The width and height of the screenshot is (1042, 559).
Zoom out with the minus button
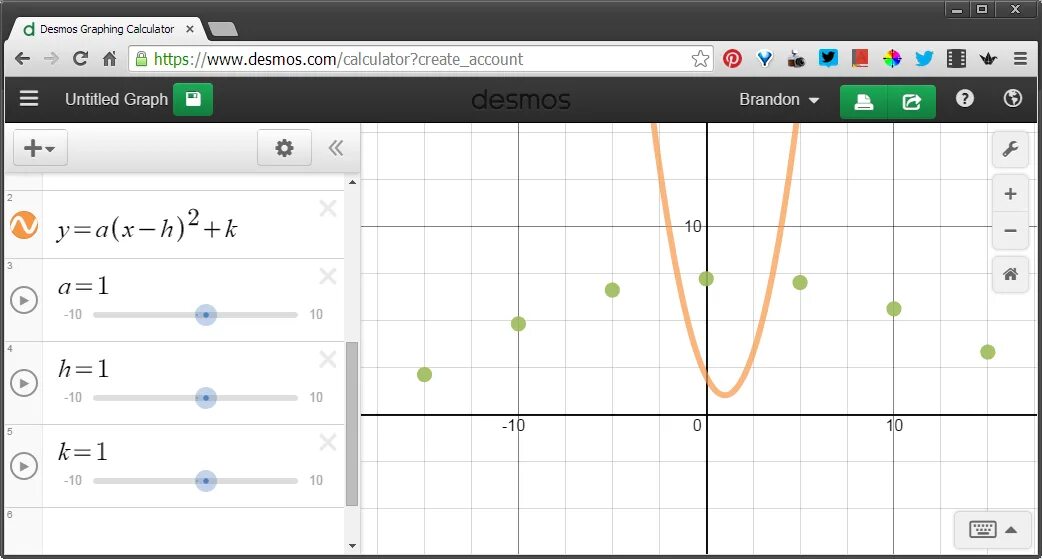click(1010, 231)
